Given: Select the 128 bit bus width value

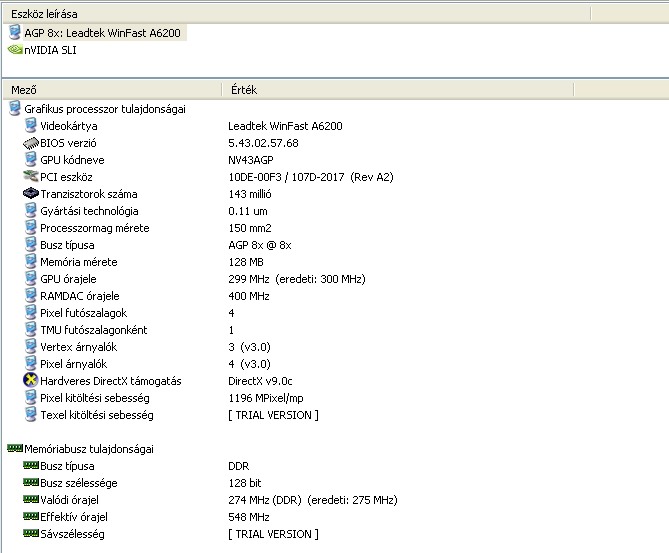Looking at the screenshot, I should tap(245, 483).
